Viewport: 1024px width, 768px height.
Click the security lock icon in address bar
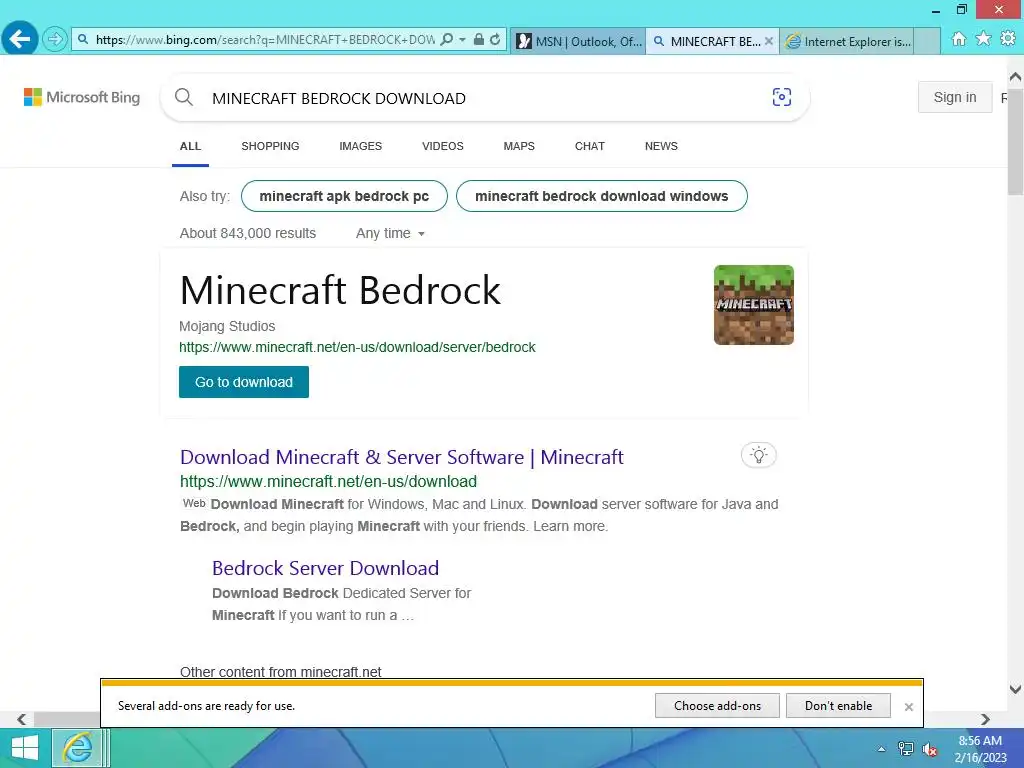click(479, 40)
